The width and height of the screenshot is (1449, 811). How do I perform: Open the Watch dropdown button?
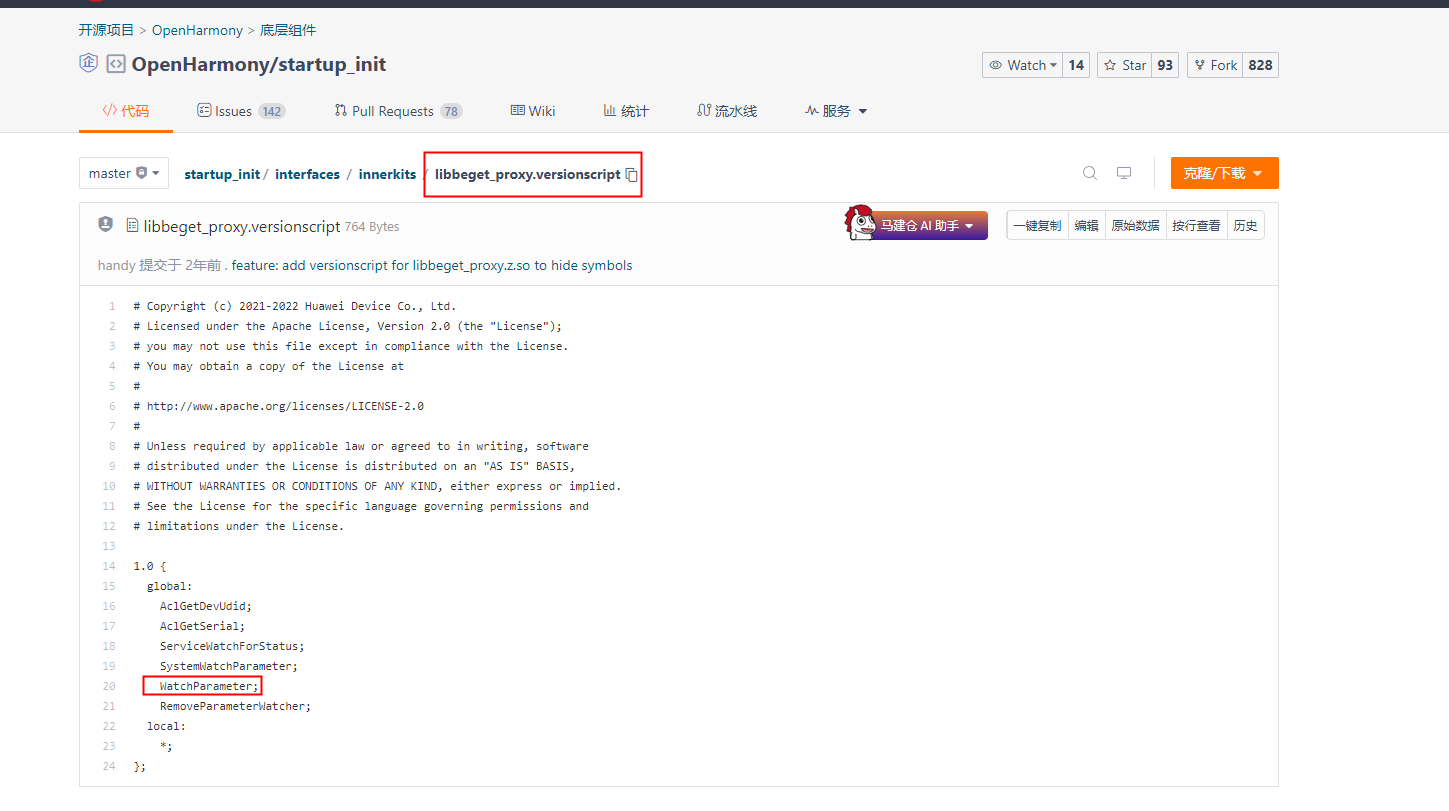[x=1022, y=65]
